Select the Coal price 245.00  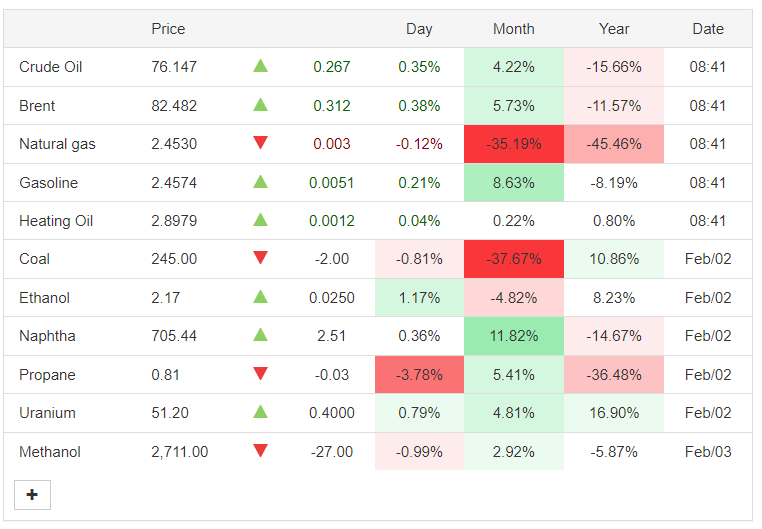[x=174, y=259]
